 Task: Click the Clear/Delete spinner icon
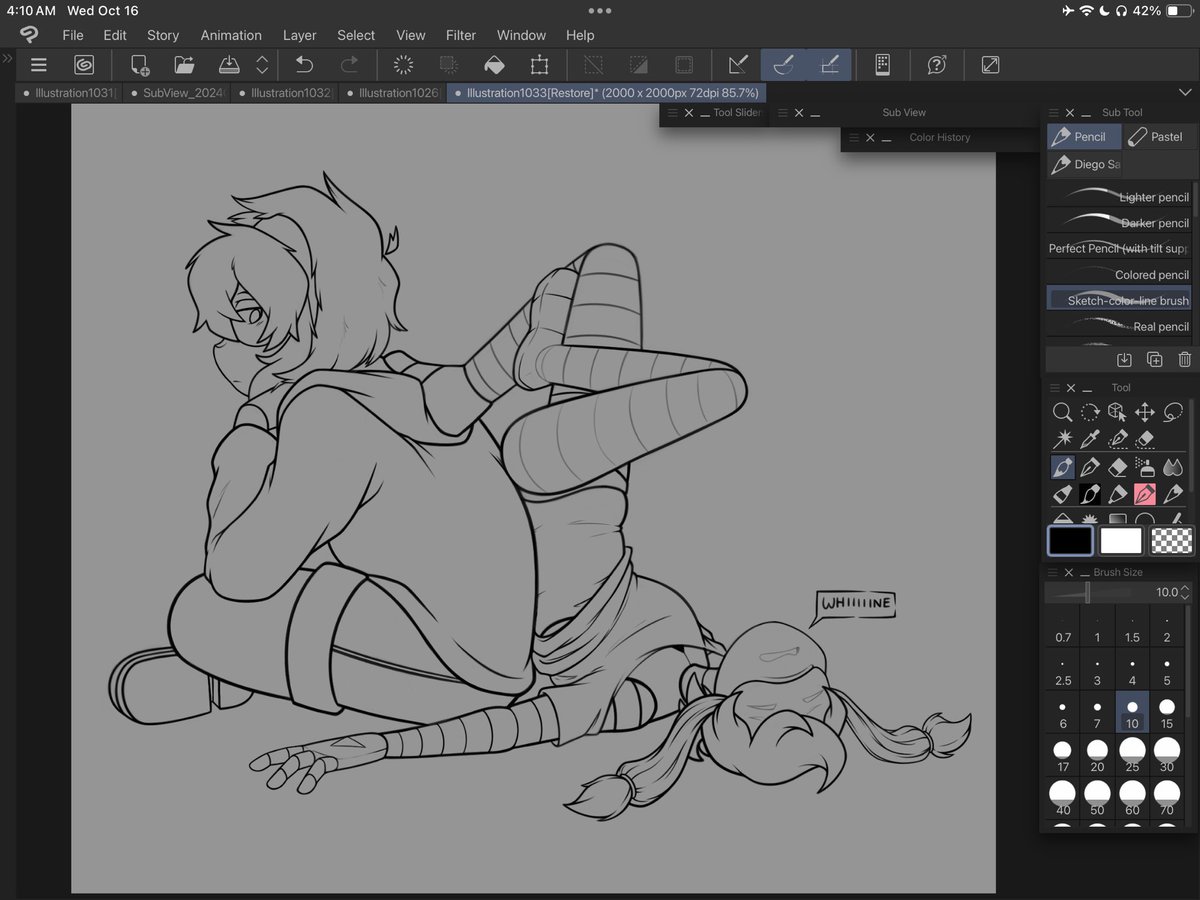point(404,65)
